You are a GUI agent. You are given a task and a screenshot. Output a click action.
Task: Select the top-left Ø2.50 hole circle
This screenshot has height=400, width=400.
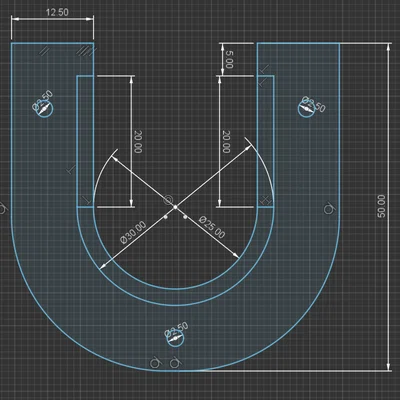pyautogui.click(x=45, y=109)
